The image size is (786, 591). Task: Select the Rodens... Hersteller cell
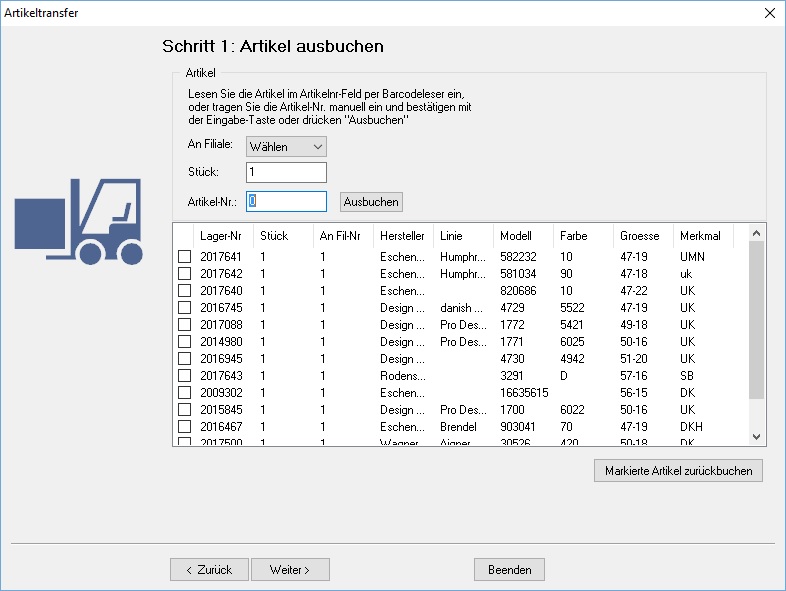(403, 376)
